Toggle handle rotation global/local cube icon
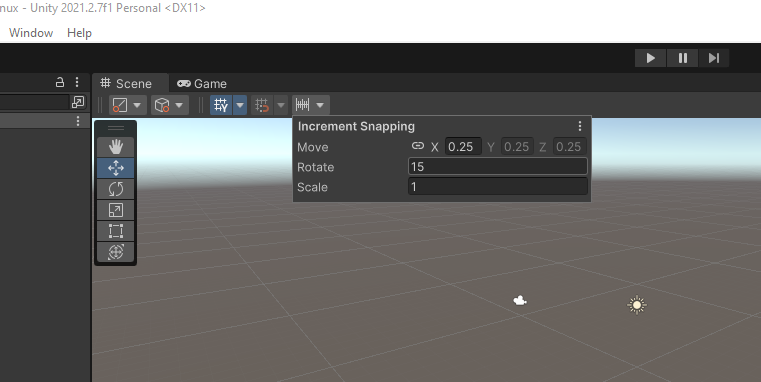Screen dimensions: 761x382 [x=162, y=105]
